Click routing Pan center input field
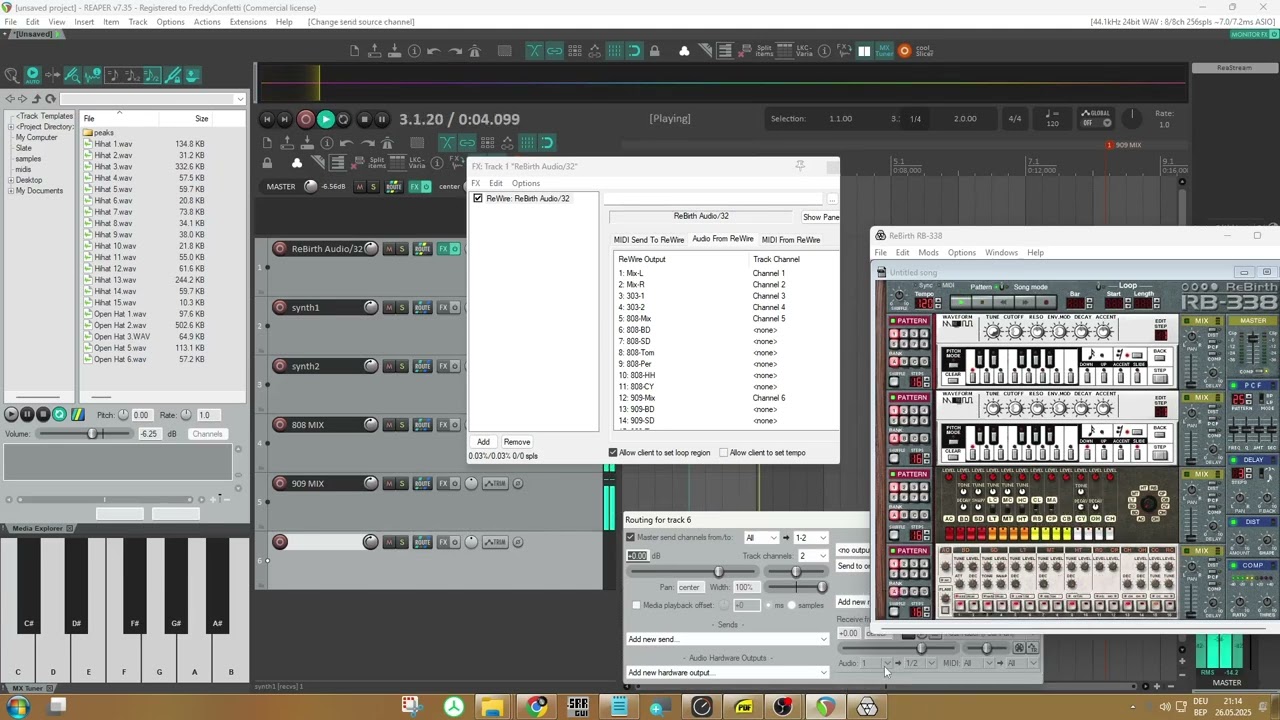The width and height of the screenshot is (1280, 720). tap(690, 587)
